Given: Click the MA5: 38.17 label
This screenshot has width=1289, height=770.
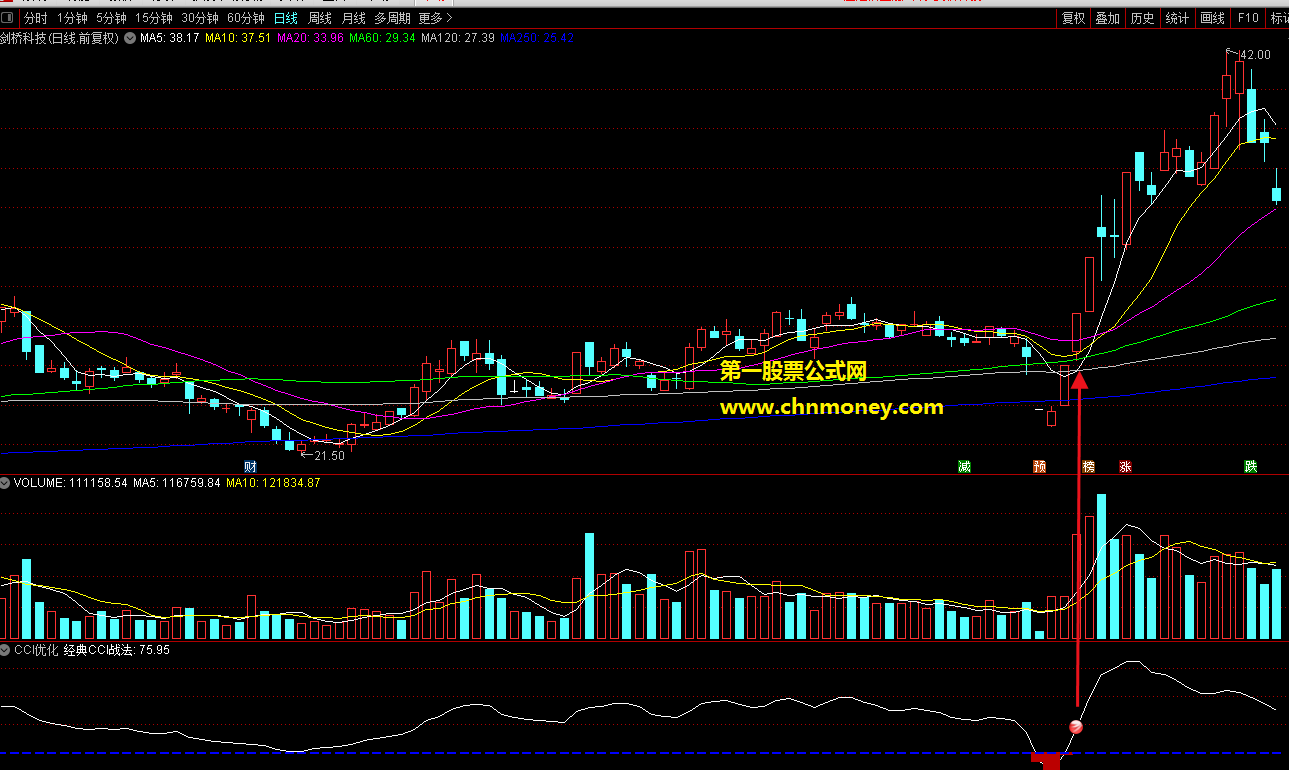Looking at the screenshot, I should click(x=169, y=38).
